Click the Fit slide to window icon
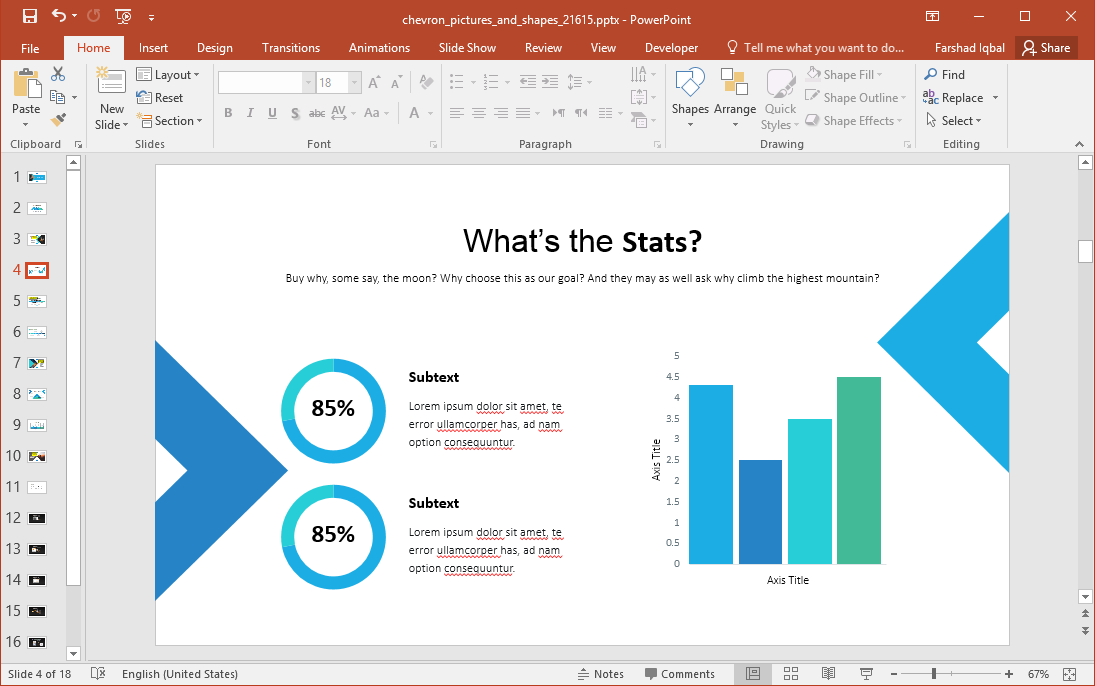1095x686 pixels. coord(1070,674)
